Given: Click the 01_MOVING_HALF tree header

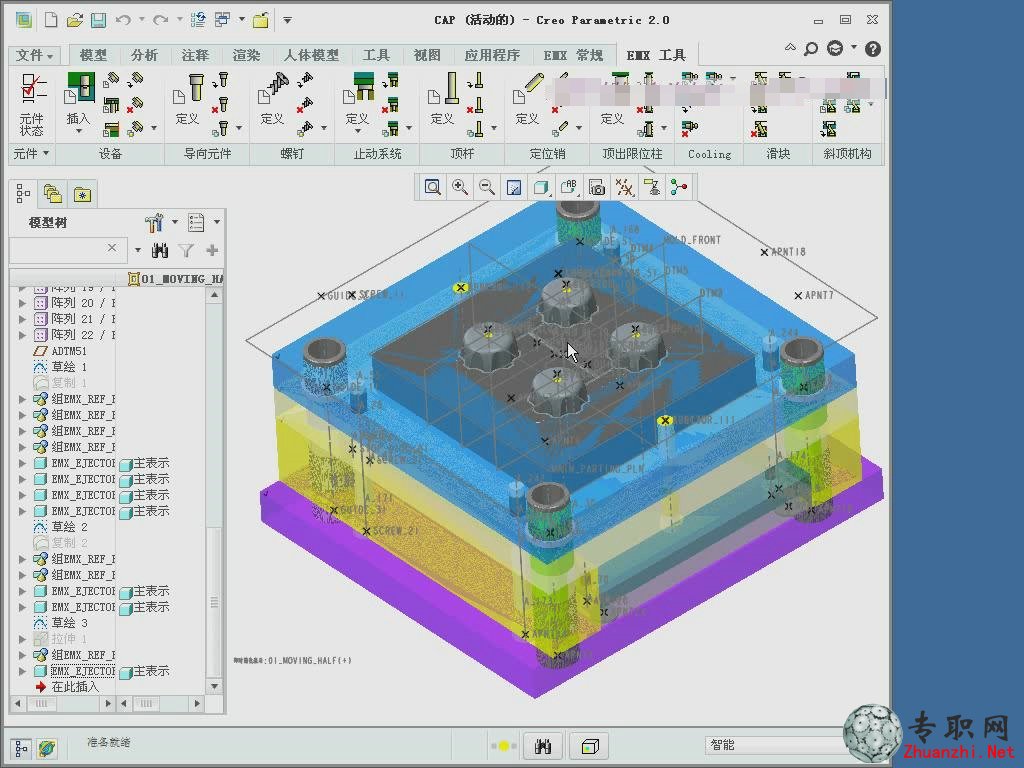Looking at the screenshot, I should click(x=175, y=279).
